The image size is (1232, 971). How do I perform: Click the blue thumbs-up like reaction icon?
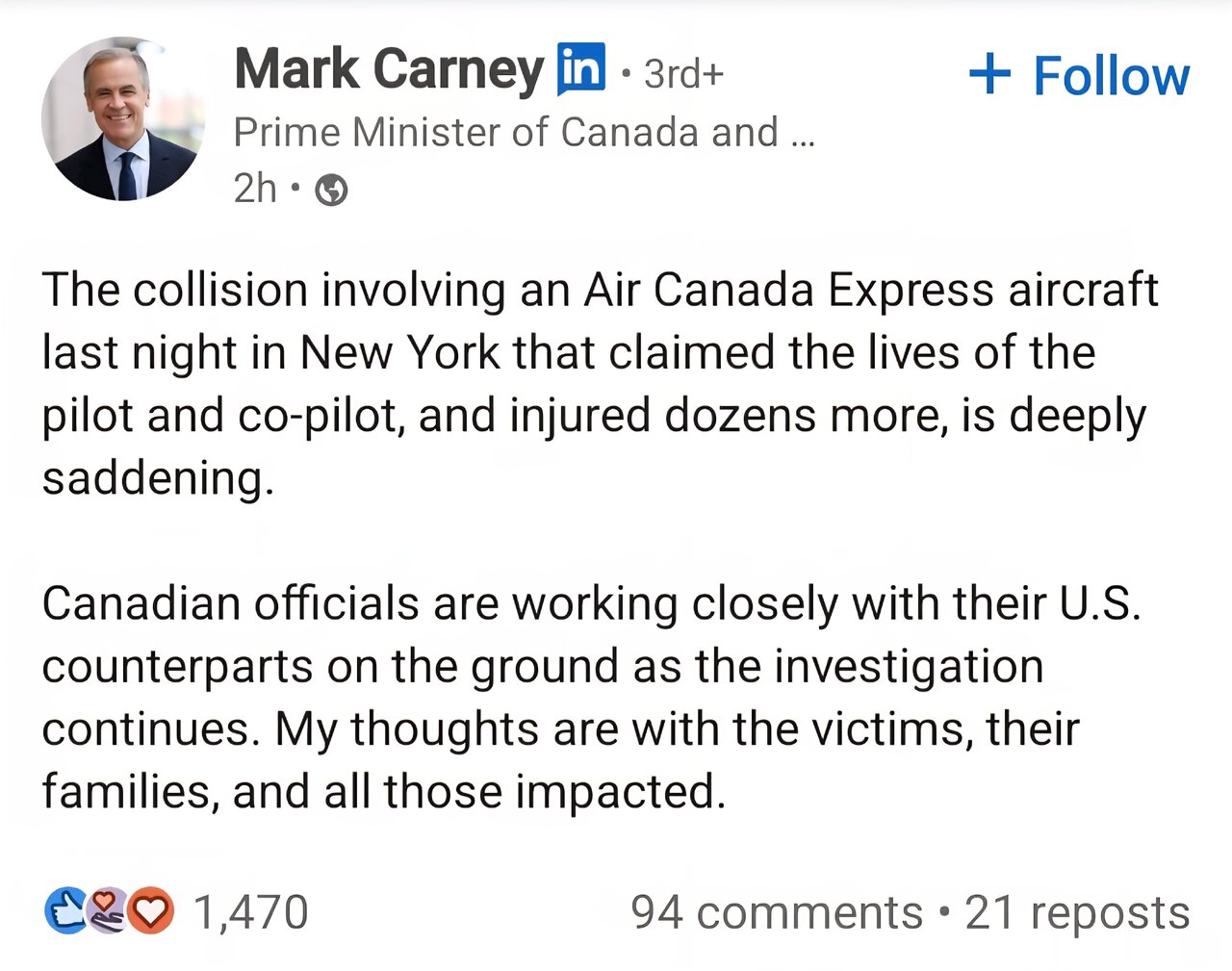point(65,911)
